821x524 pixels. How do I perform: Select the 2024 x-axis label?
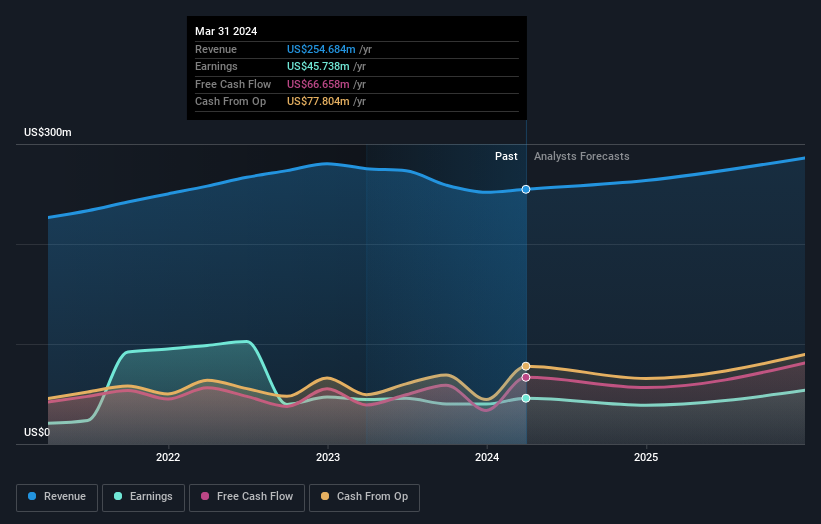click(x=487, y=458)
